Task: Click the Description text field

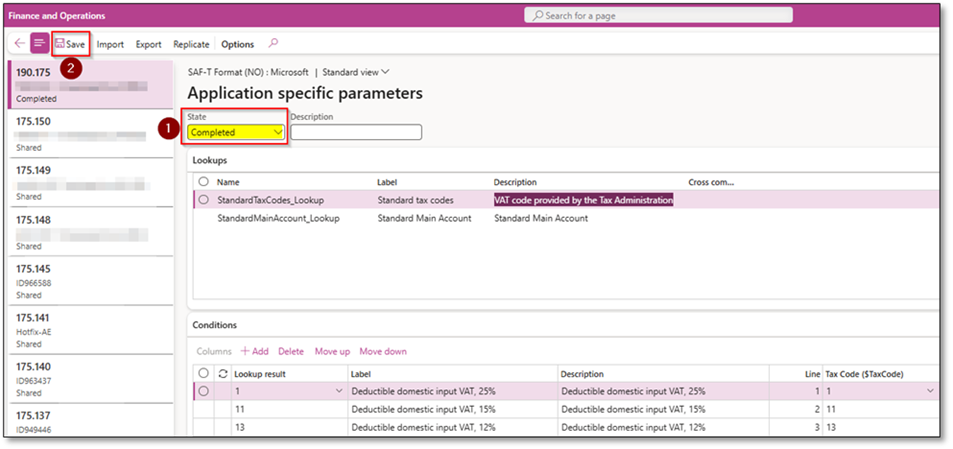Action: pyautogui.click(x=356, y=132)
